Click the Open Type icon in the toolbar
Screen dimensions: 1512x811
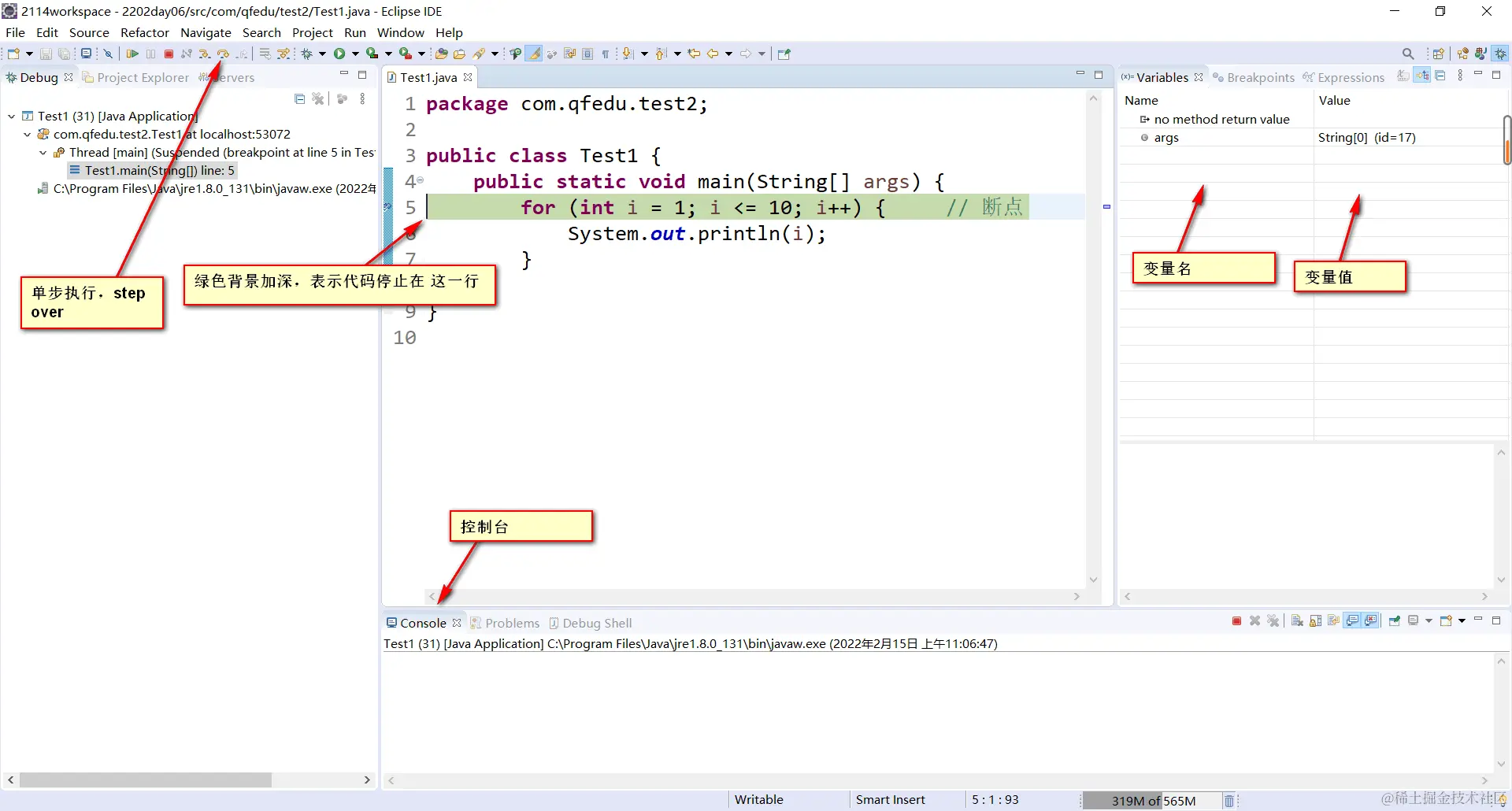[441, 54]
